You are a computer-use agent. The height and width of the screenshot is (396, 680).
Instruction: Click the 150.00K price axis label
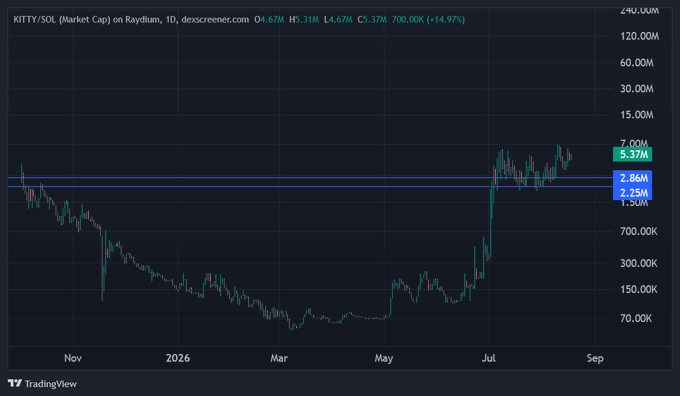click(639, 289)
